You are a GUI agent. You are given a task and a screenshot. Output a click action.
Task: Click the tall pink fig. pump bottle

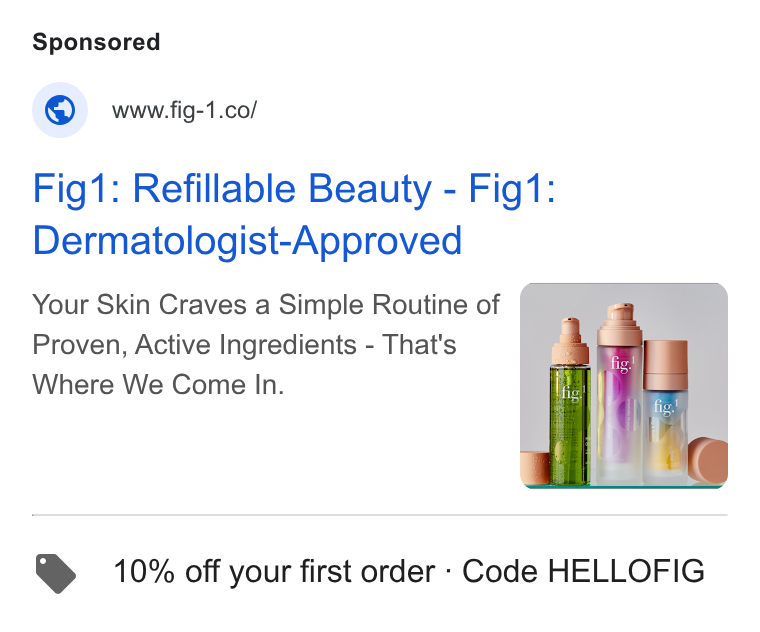pyautogui.click(x=619, y=394)
